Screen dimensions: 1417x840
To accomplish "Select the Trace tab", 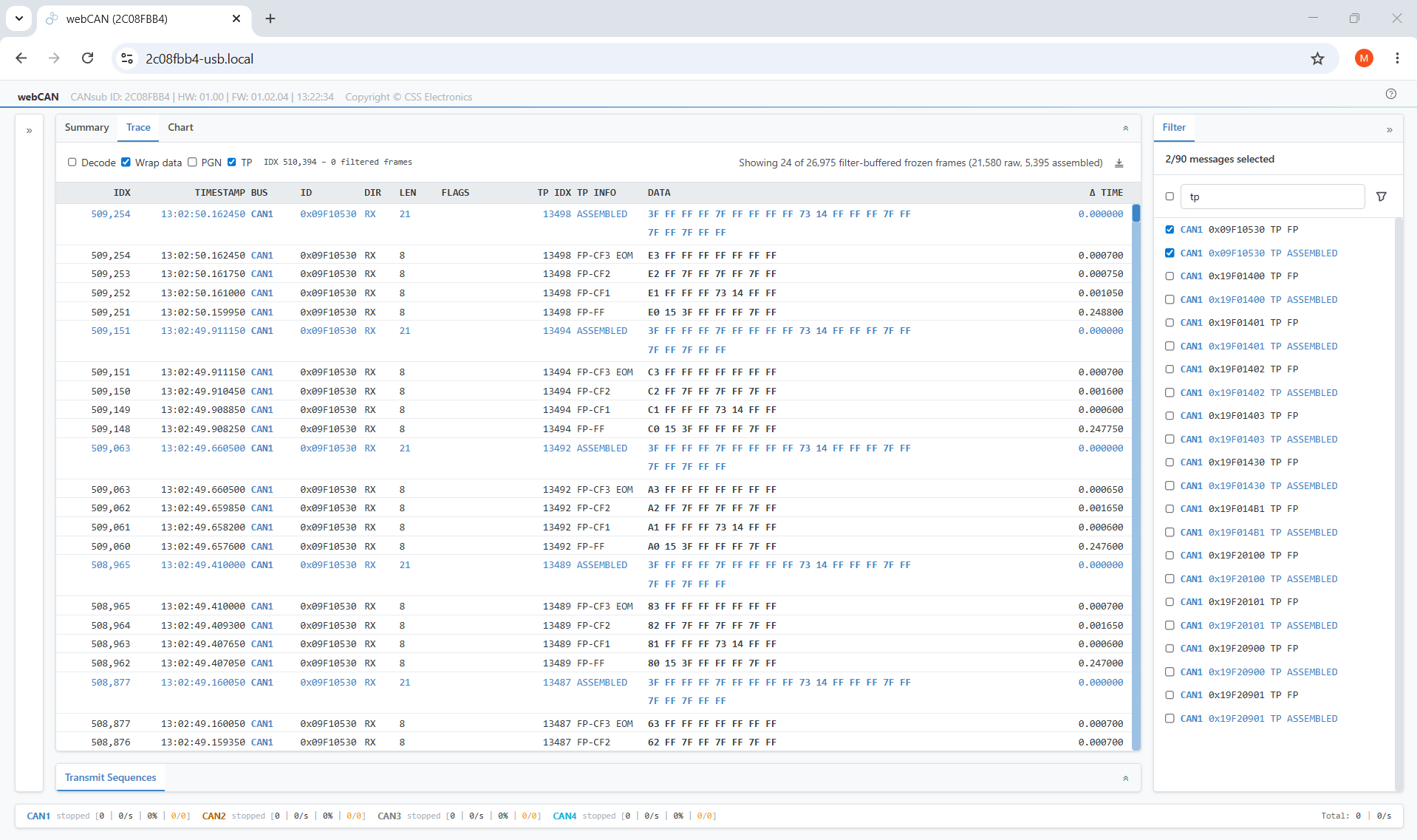I will click(138, 128).
